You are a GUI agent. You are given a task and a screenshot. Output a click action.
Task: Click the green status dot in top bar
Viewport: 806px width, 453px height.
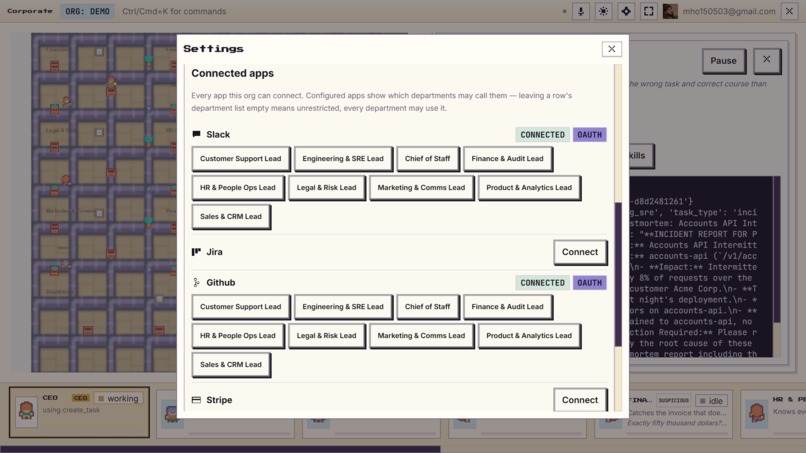click(564, 11)
